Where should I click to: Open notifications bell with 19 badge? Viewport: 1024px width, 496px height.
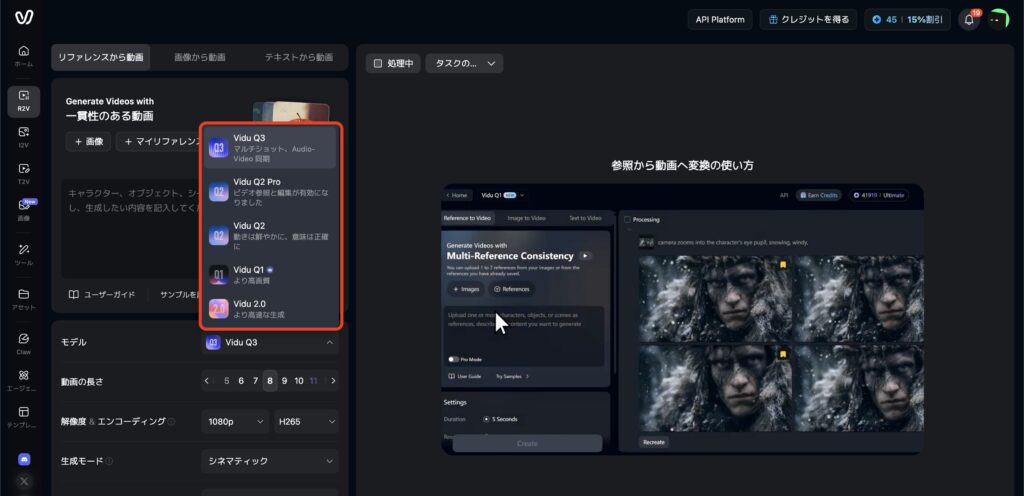(969, 20)
